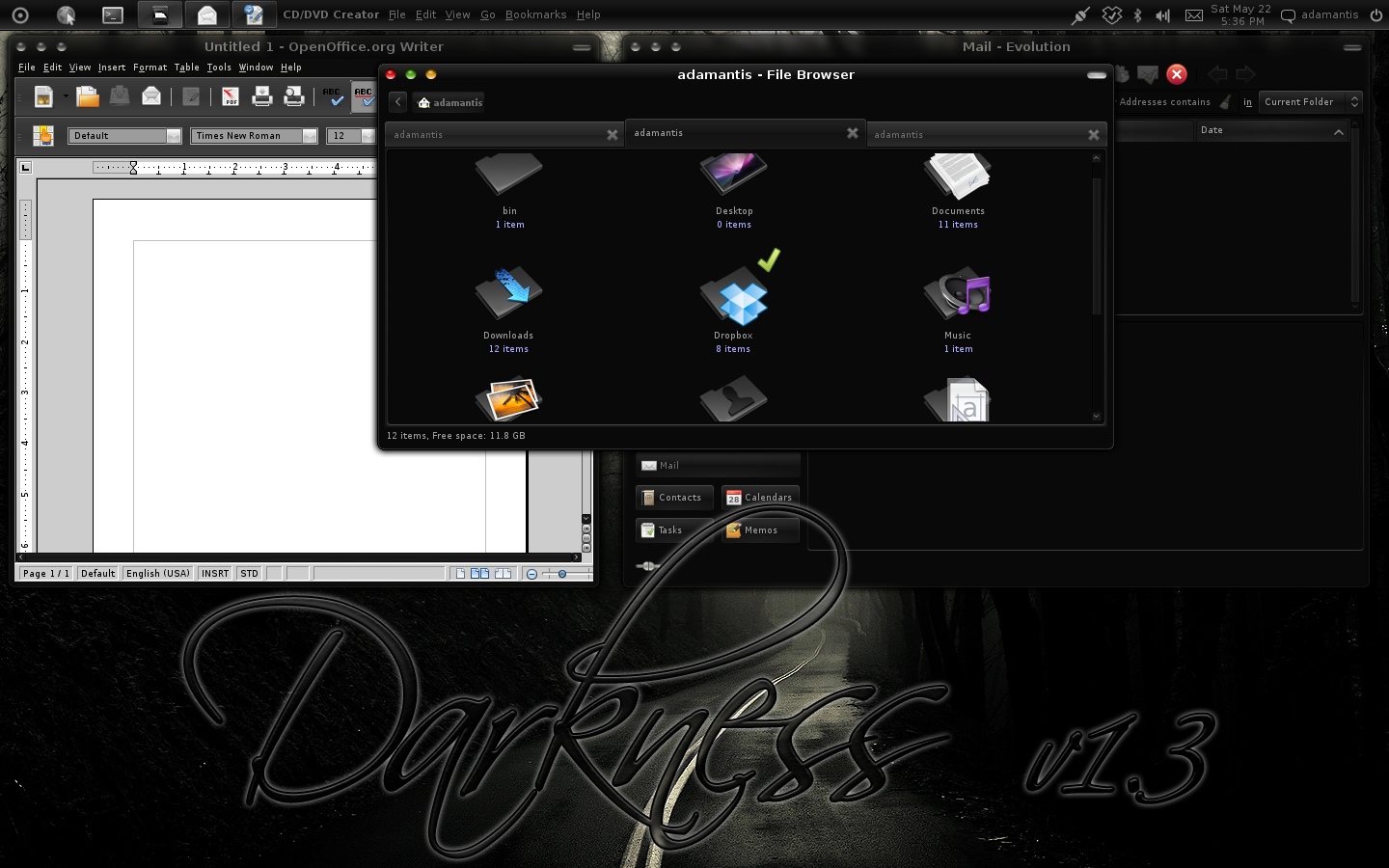Open the Desktop folder icon

pos(733,178)
